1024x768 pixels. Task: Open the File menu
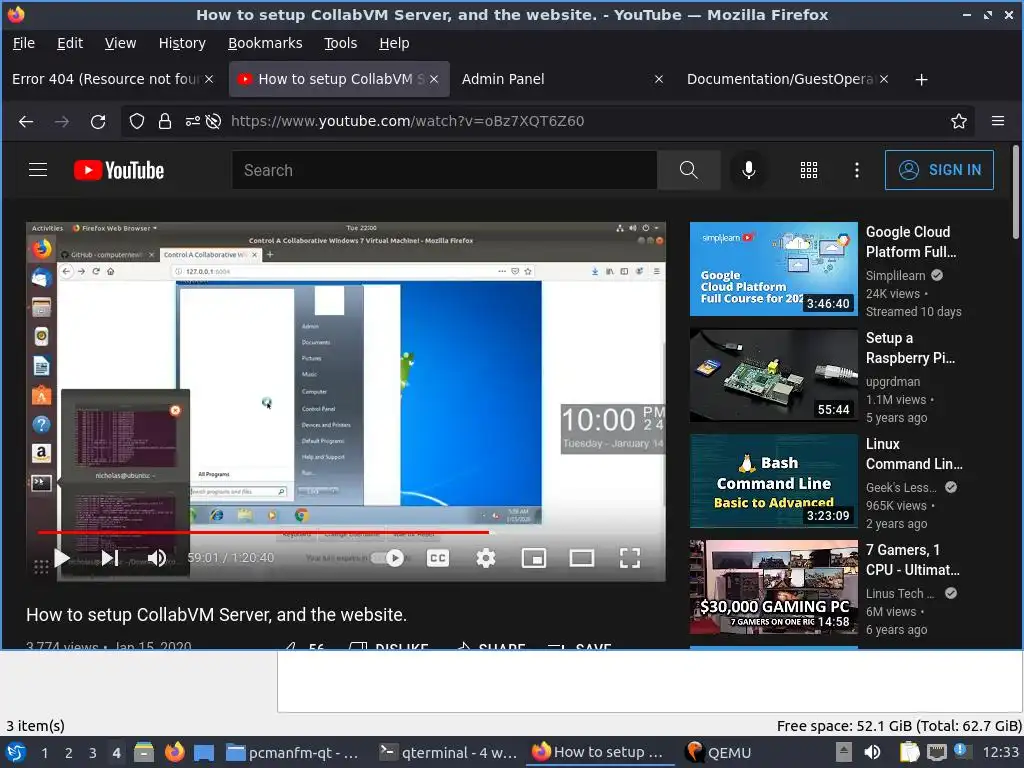coord(24,43)
